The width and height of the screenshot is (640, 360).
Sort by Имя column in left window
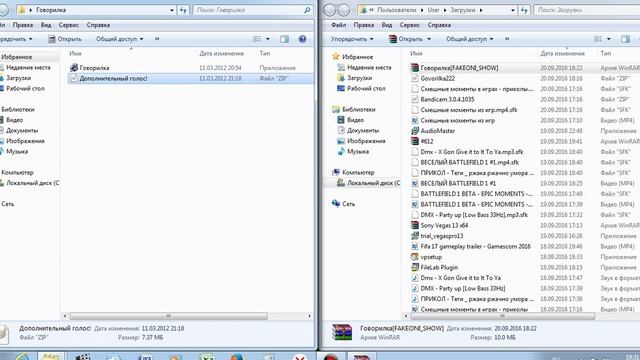76,53
